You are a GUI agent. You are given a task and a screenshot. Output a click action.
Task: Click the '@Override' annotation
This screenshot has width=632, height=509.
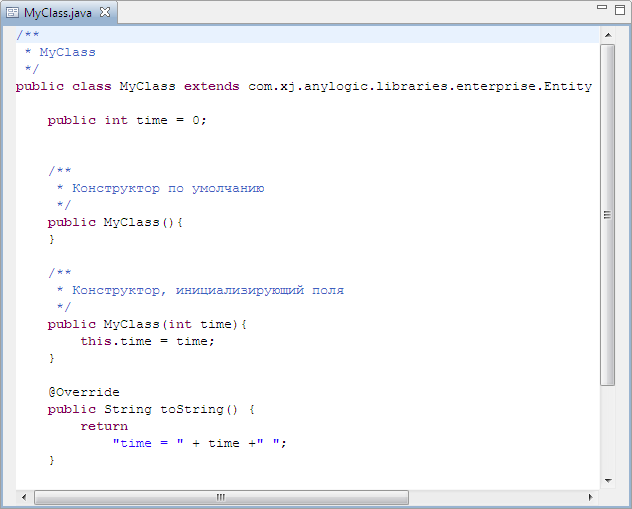(x=84, y=392)
